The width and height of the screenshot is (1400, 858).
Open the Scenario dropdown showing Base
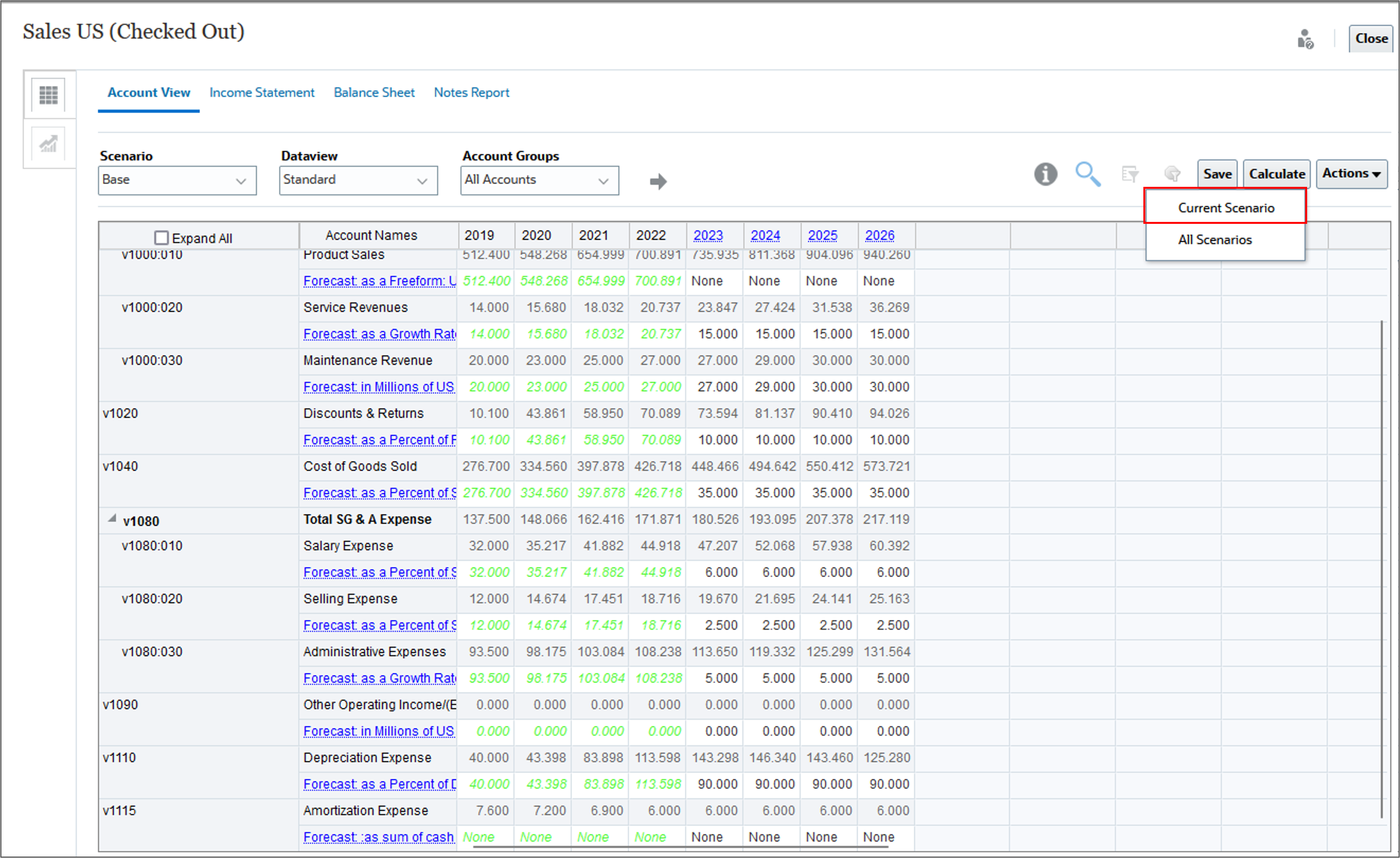click(x=177, y=181)
